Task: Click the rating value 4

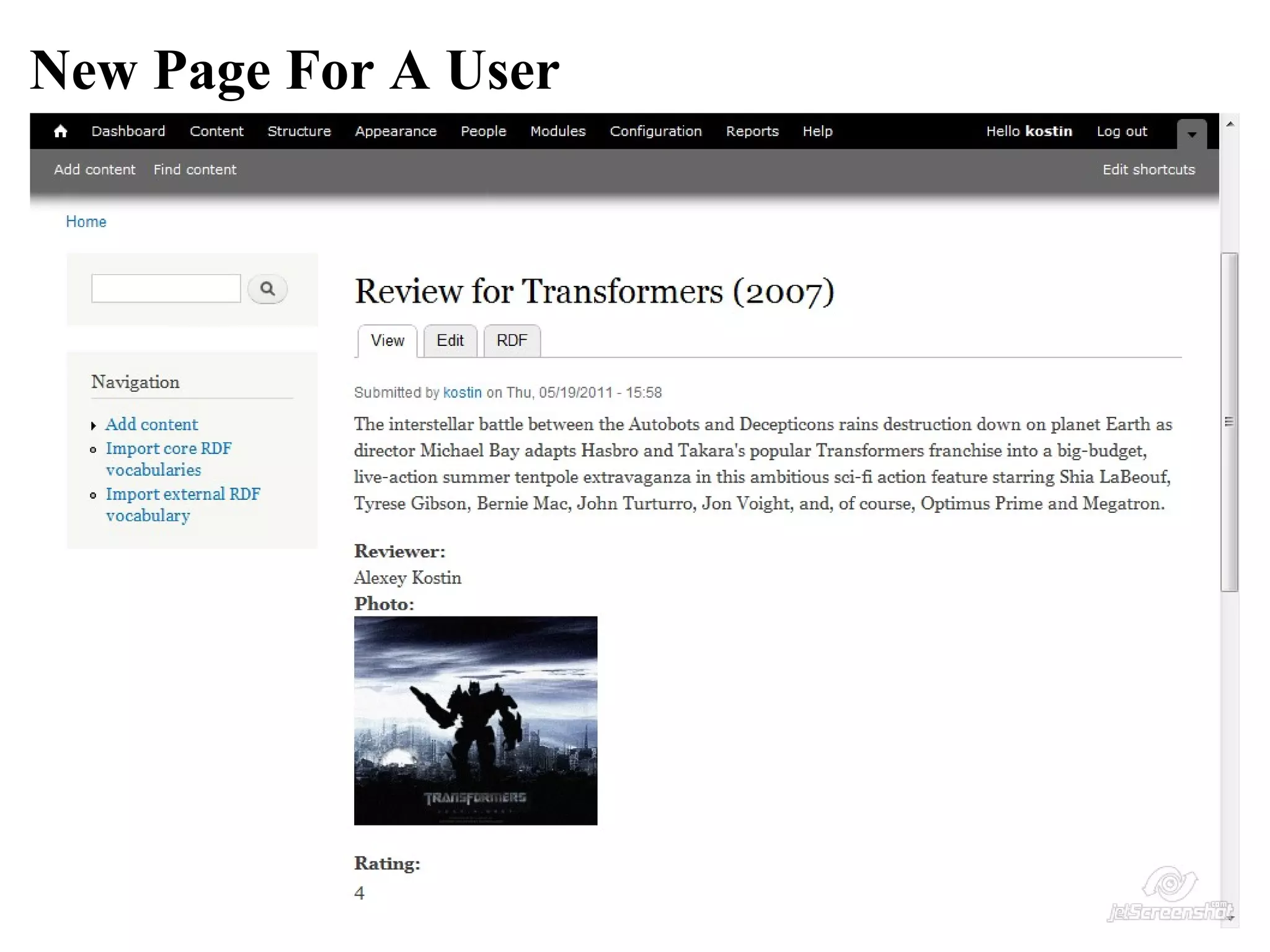Action: 359,893
